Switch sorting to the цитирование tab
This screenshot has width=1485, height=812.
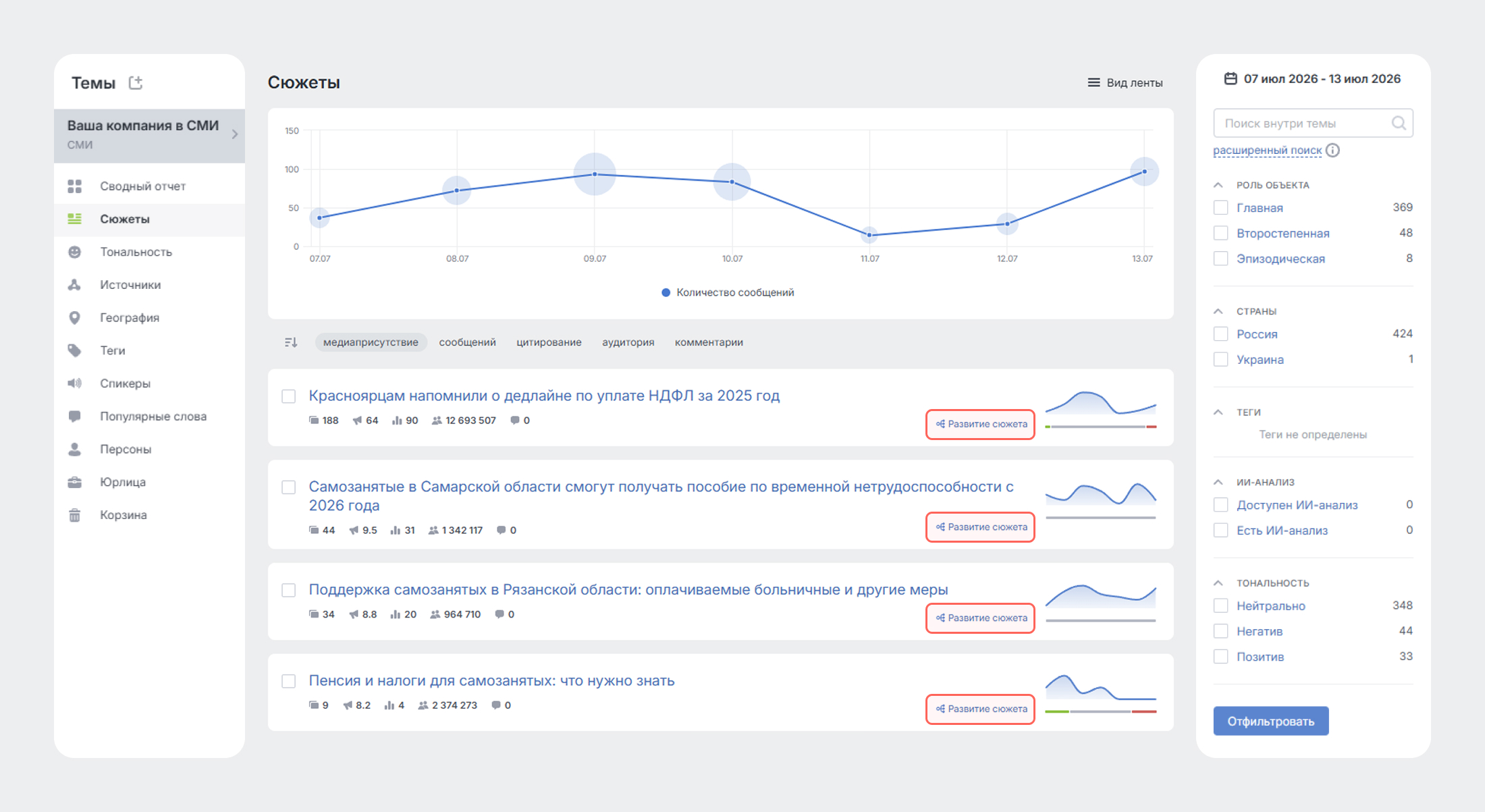[549, 342]
